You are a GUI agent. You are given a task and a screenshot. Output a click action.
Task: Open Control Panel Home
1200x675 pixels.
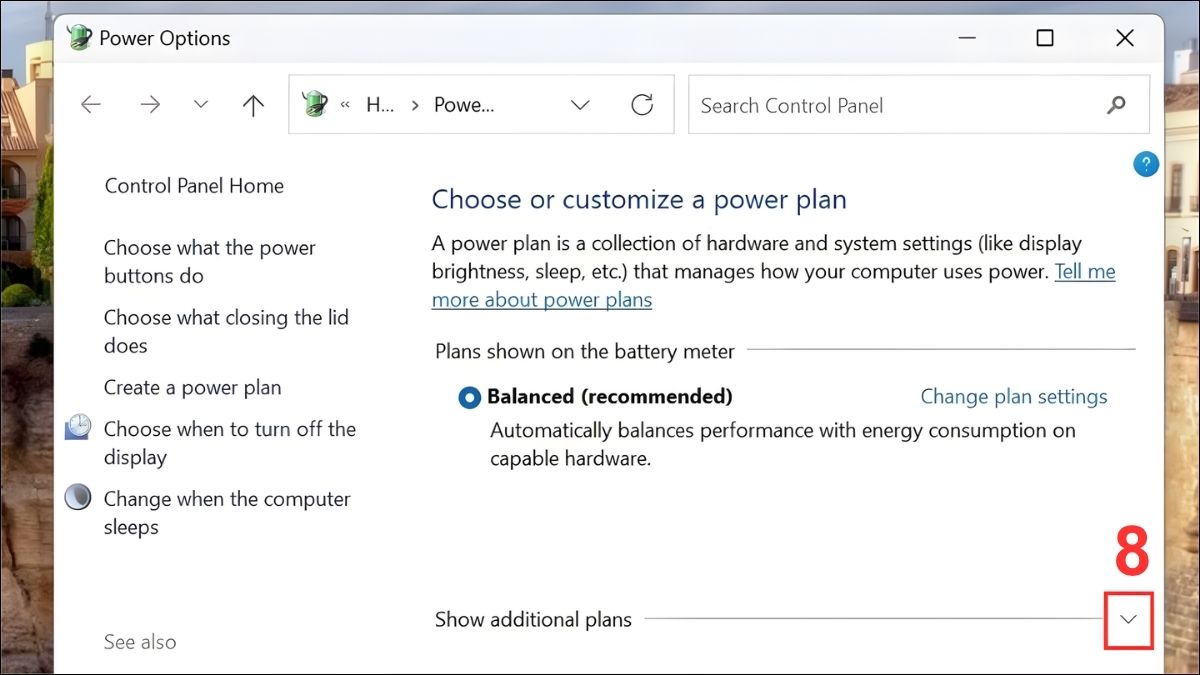[194, 186]
